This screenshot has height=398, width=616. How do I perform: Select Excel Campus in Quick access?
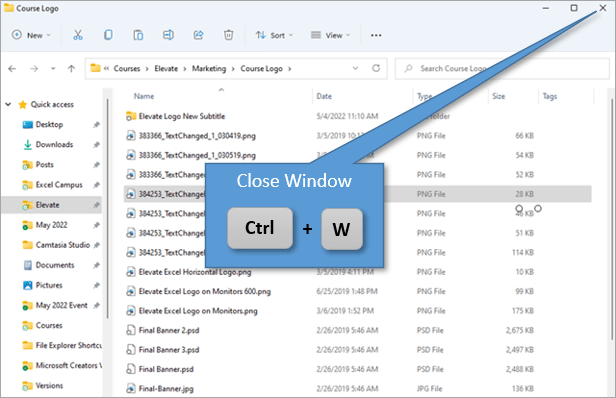click(x=59, y=185)
